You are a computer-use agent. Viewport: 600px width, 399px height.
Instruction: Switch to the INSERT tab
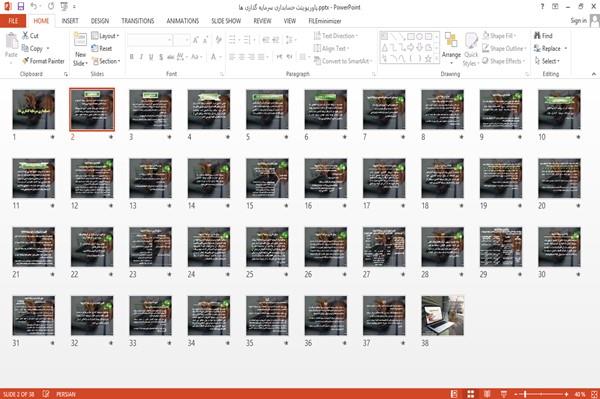click(x=70, y=21)
